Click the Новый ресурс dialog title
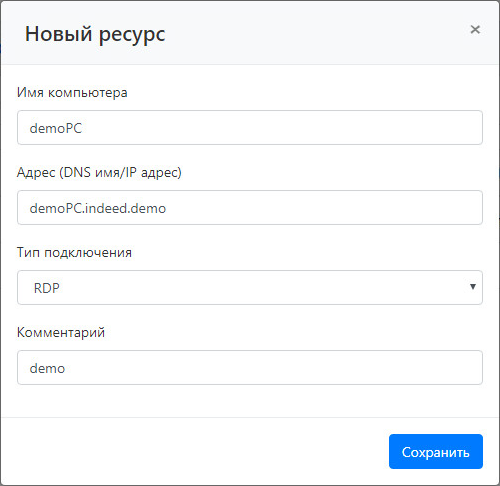The height and width of the screenshot is (486, 500). pos(95,35)
